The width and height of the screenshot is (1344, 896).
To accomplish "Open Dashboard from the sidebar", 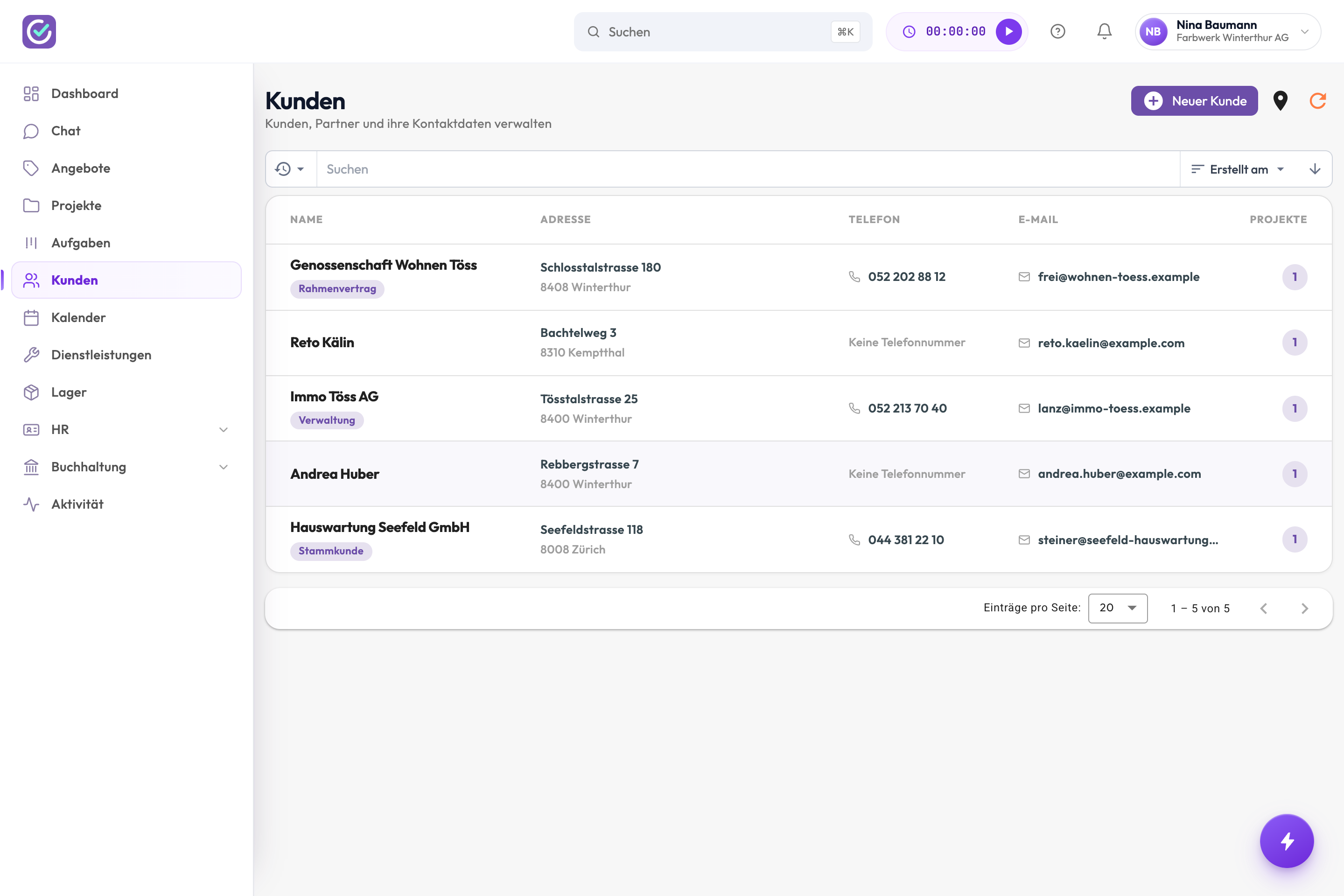I will point(126,94).
